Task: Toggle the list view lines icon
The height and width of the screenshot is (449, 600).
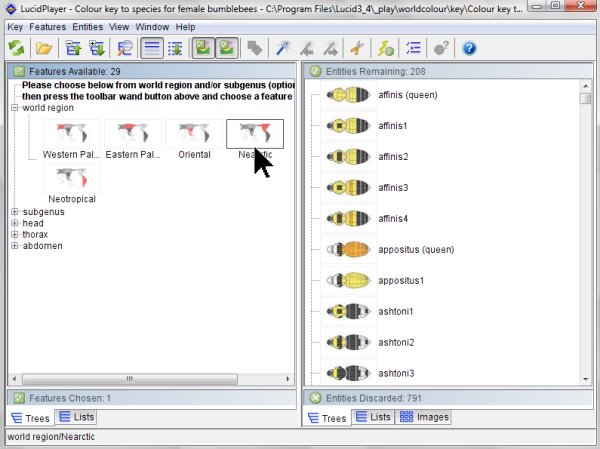Action: tap(152, 48)
